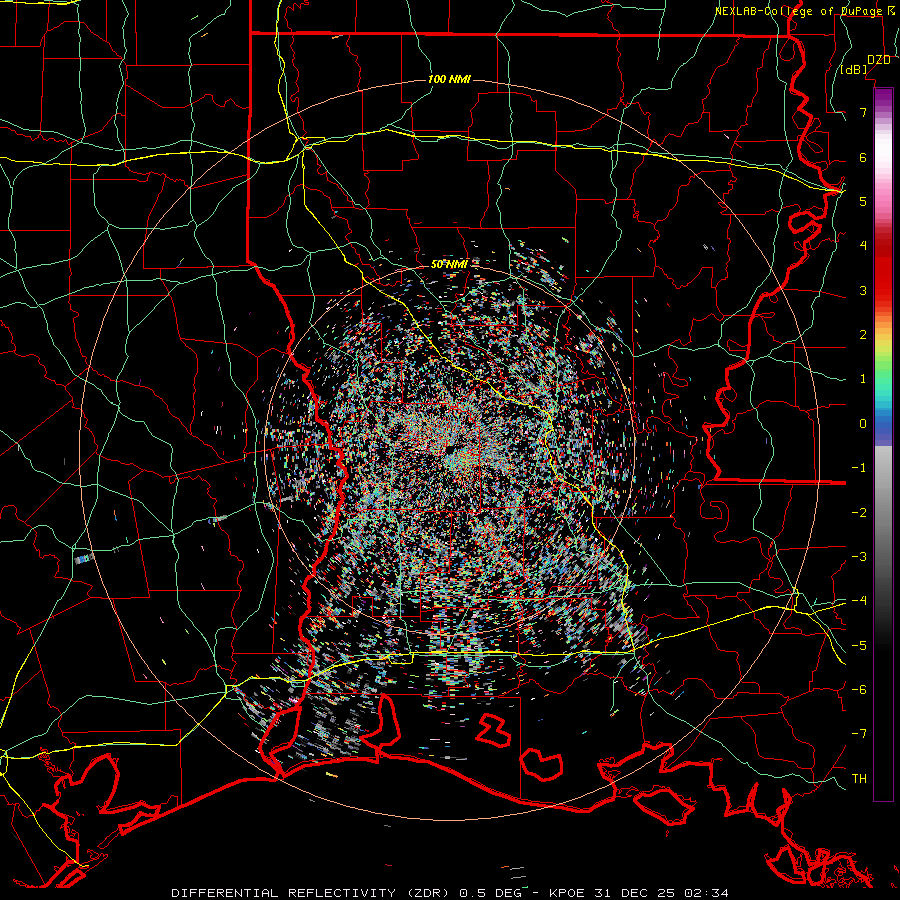Viewport: 900px width, 900px height.
Task: Select the -2 dB tick on color scale
Action: tap(859, 513)
